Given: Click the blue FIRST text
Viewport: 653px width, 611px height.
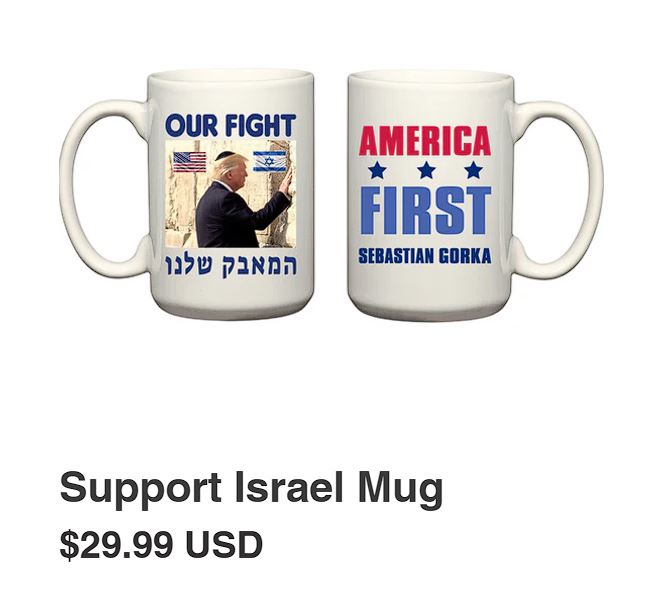Looking at the screenshot, I should [x=425, y=210].
